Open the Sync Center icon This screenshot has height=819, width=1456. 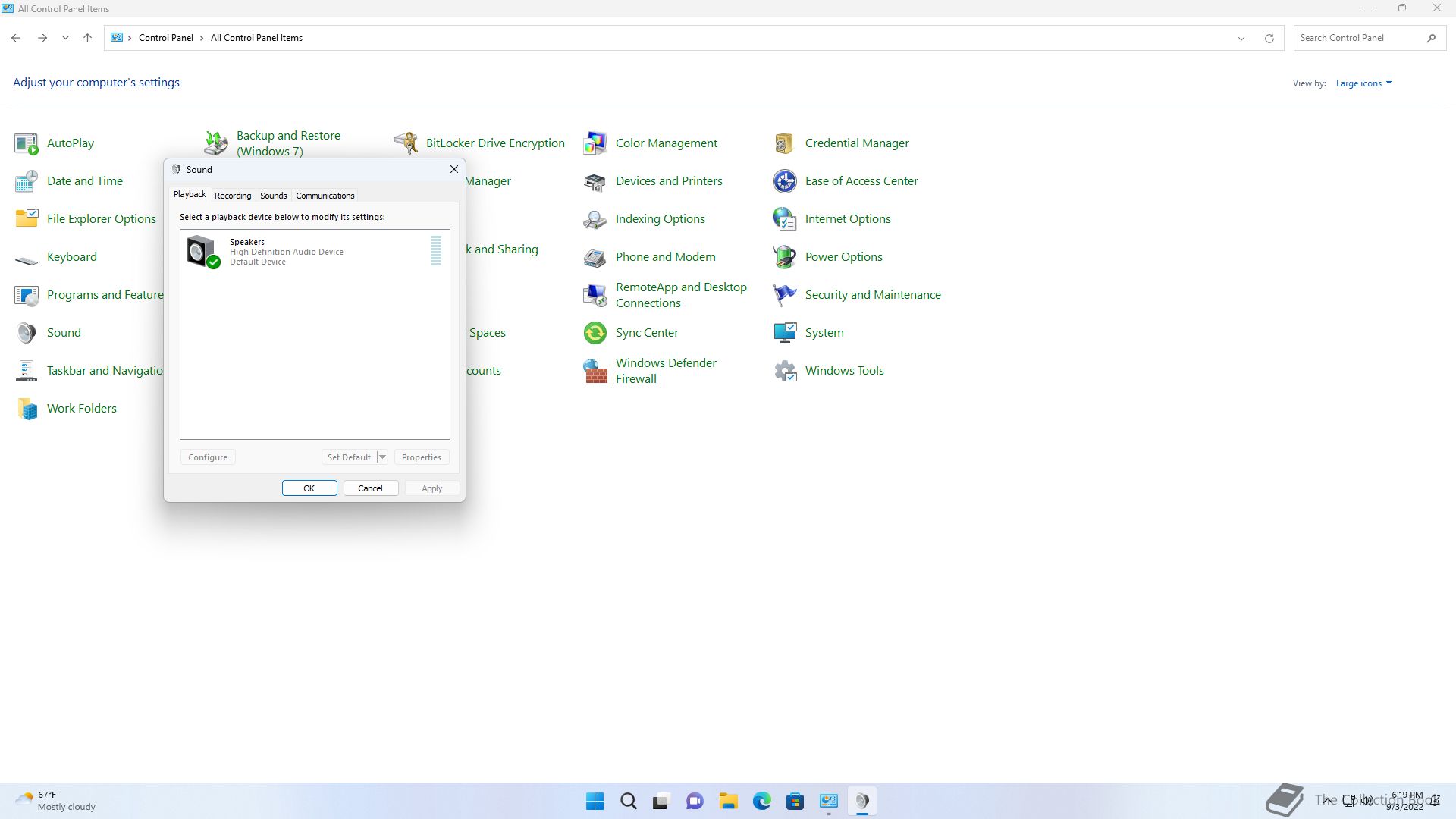point(595,333)
